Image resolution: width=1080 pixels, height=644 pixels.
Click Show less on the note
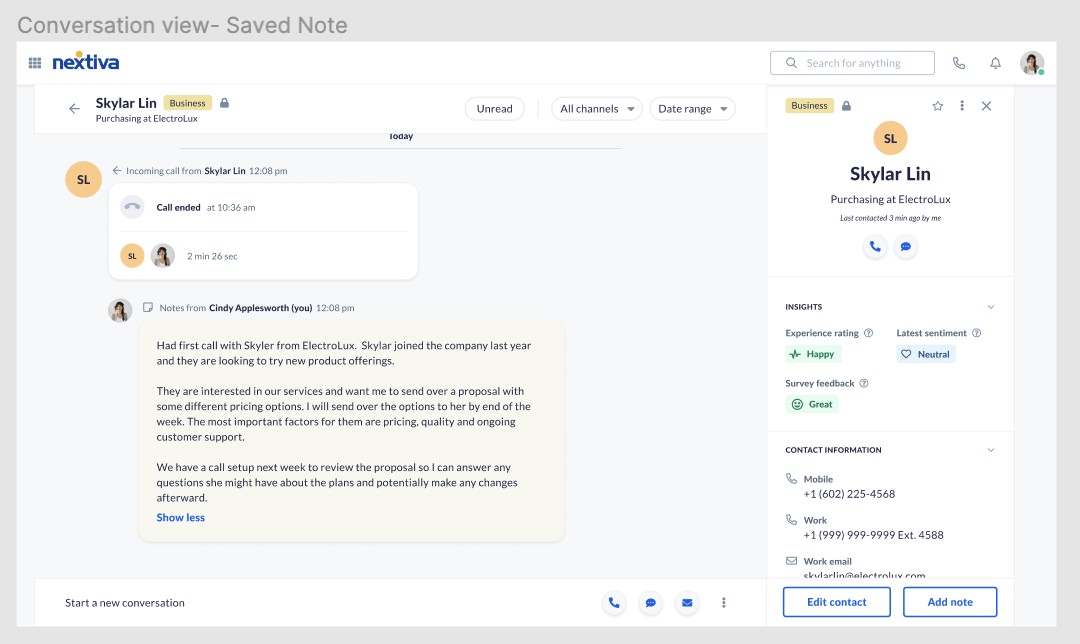[x=181, y=518]
